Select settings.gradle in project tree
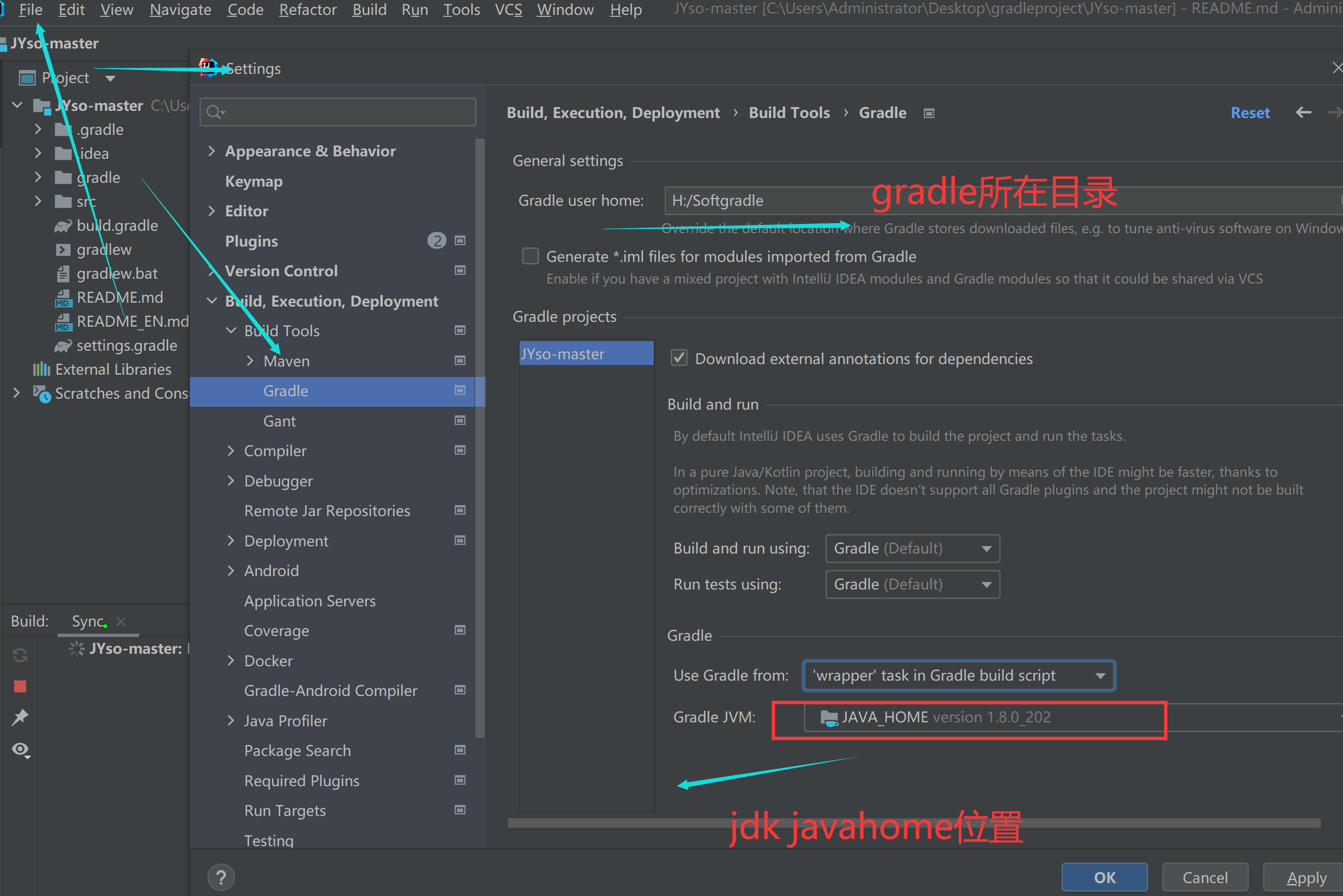This screenshot has width=1343, height=896. [x=126, y=345]
